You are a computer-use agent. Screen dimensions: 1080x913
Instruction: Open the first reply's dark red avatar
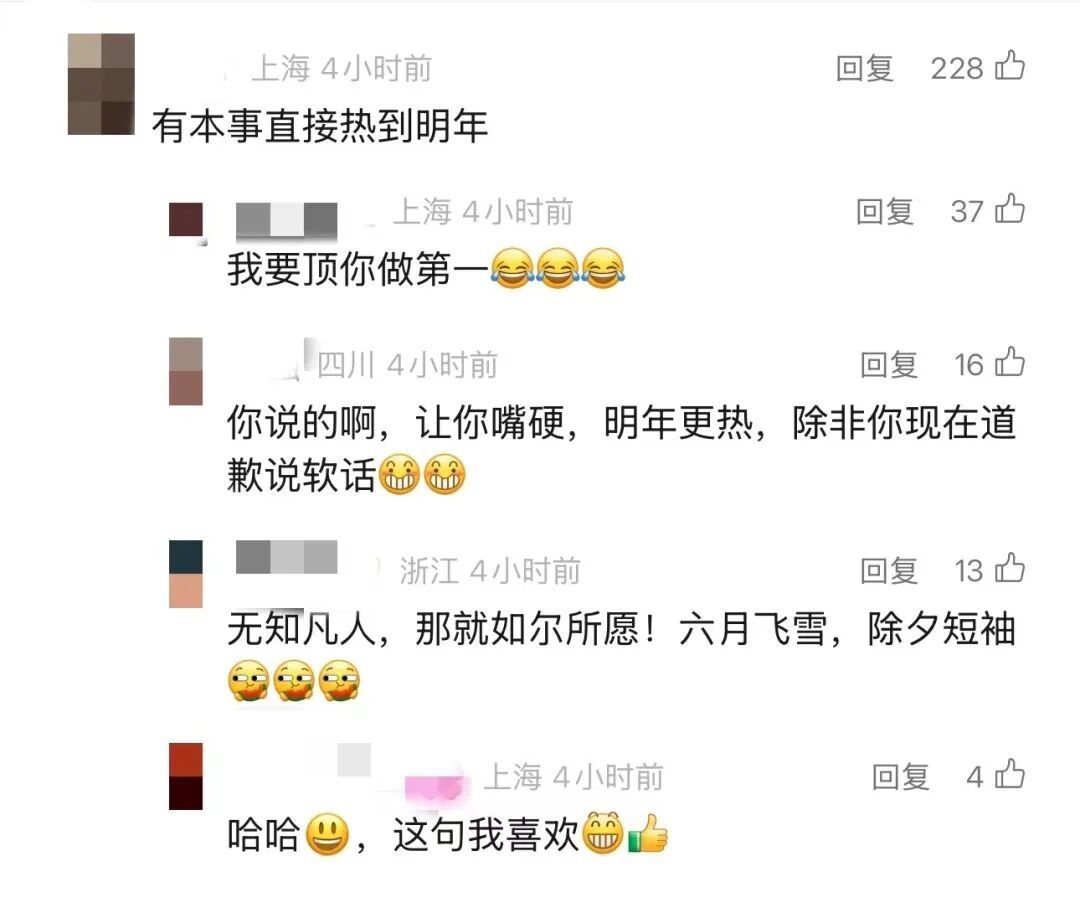tap(186, 220)
